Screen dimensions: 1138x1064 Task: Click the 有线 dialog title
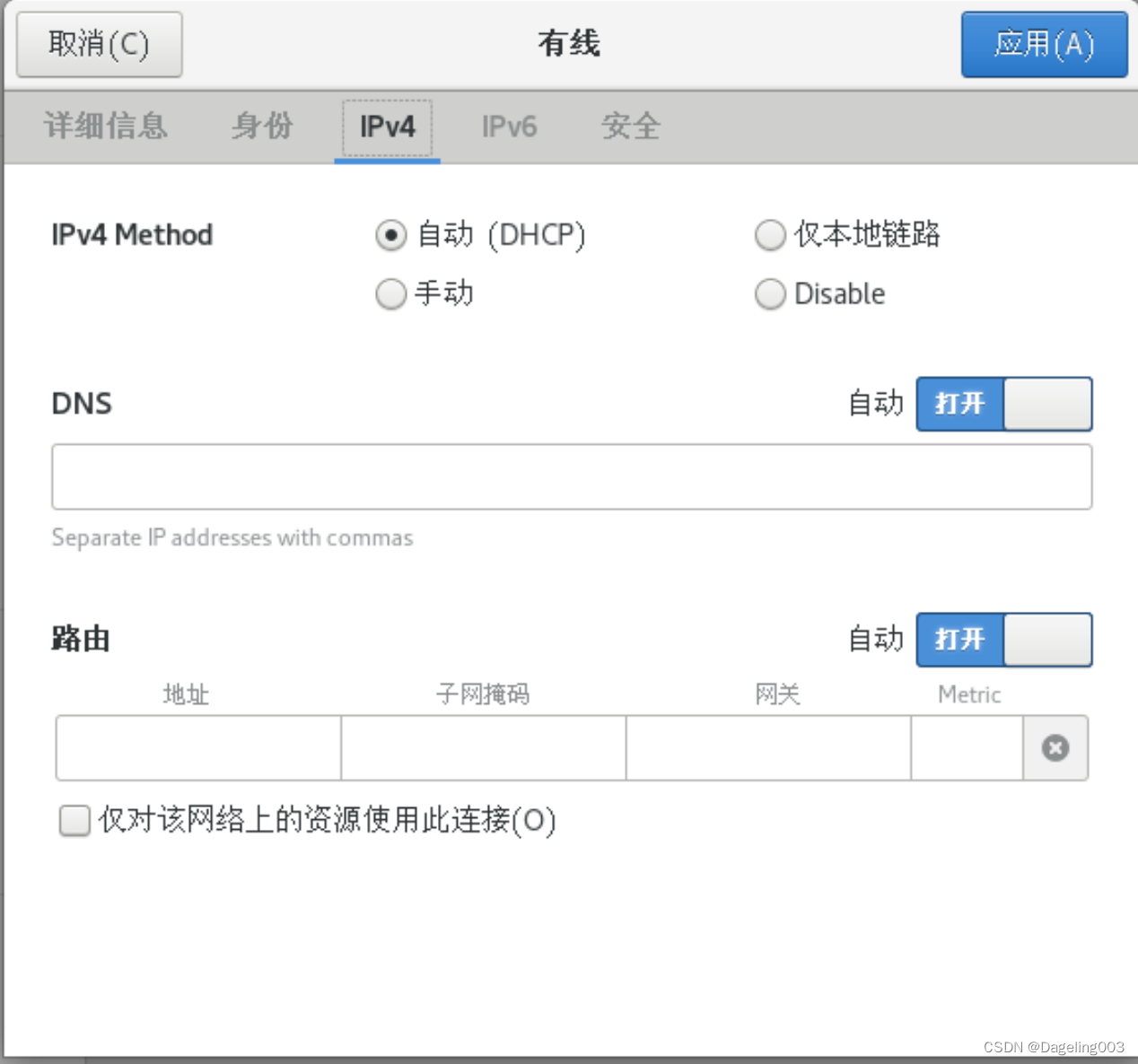click(x=569, y=43)
